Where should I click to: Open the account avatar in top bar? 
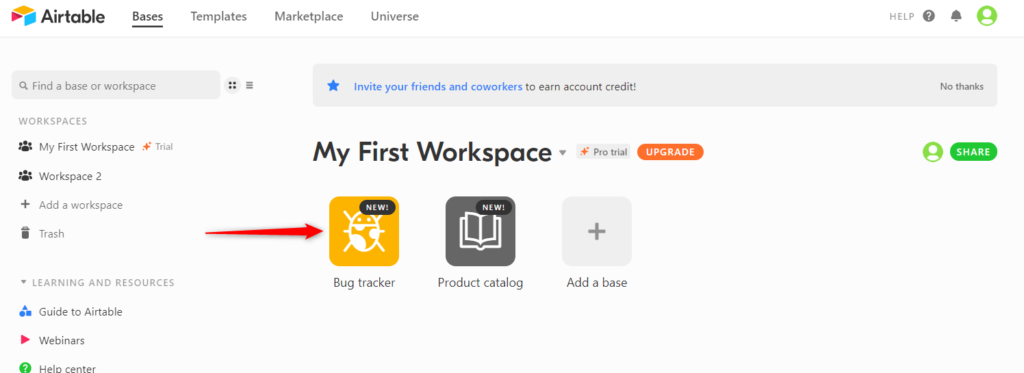(987, 16)
